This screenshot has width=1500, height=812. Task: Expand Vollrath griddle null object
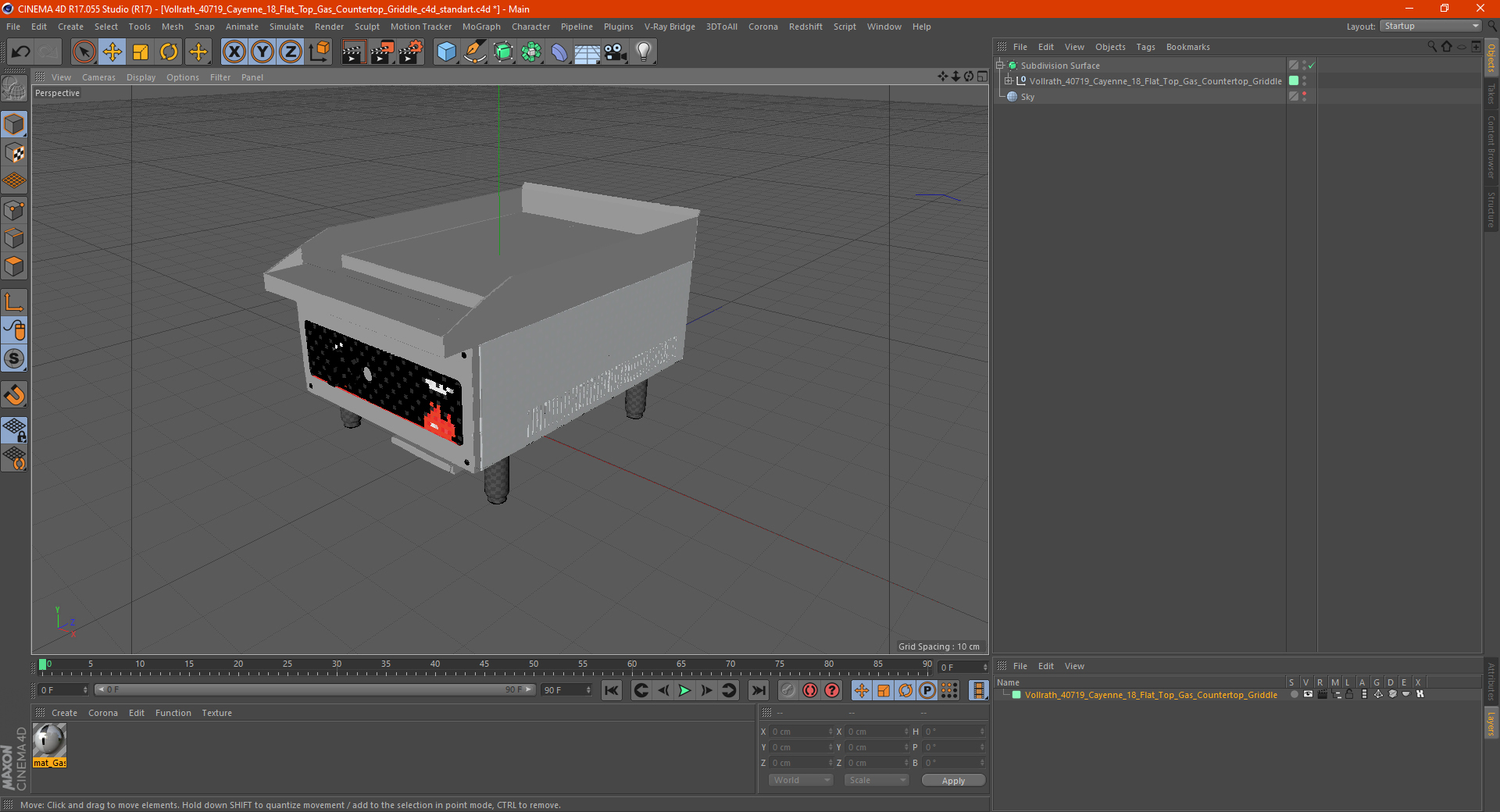pyautogui.click(x=1009, y=80)
